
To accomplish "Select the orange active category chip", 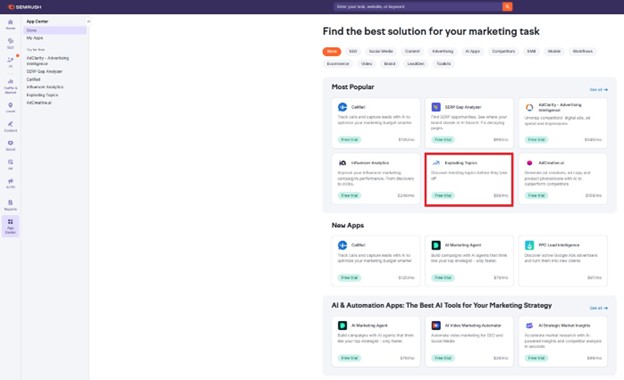I will click(332, 51).
